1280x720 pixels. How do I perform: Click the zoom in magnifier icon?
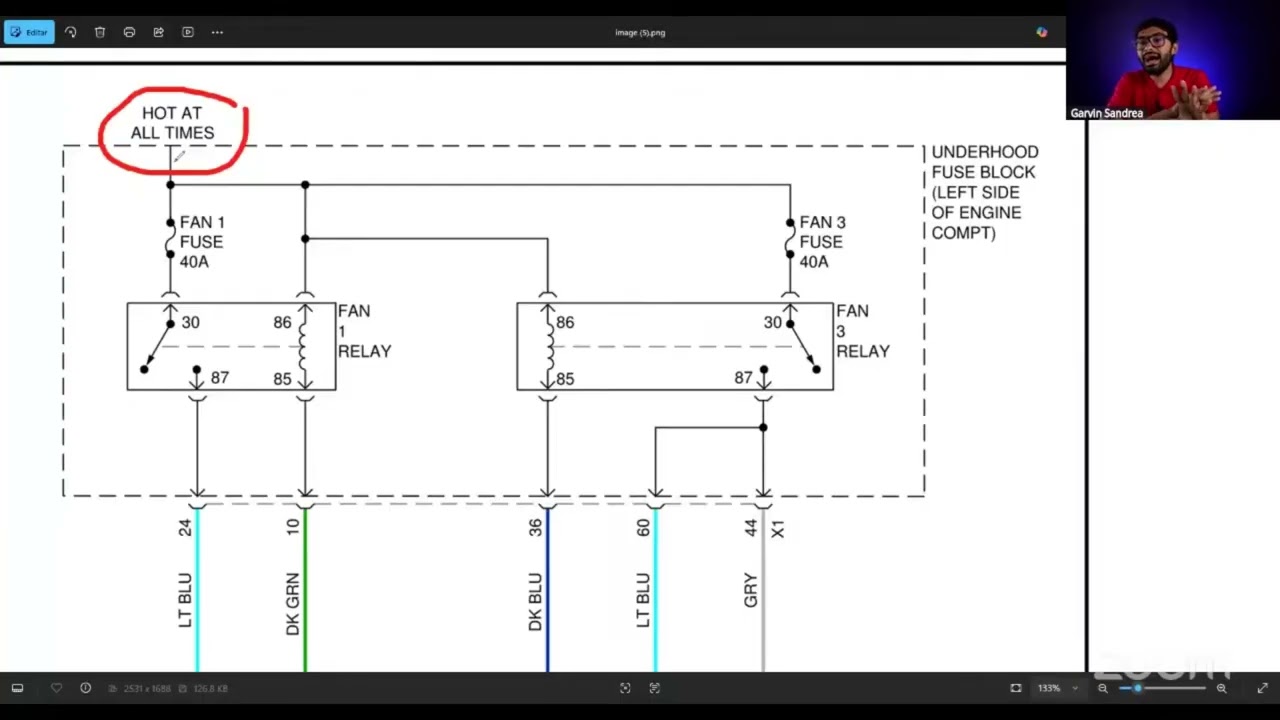1222,688
